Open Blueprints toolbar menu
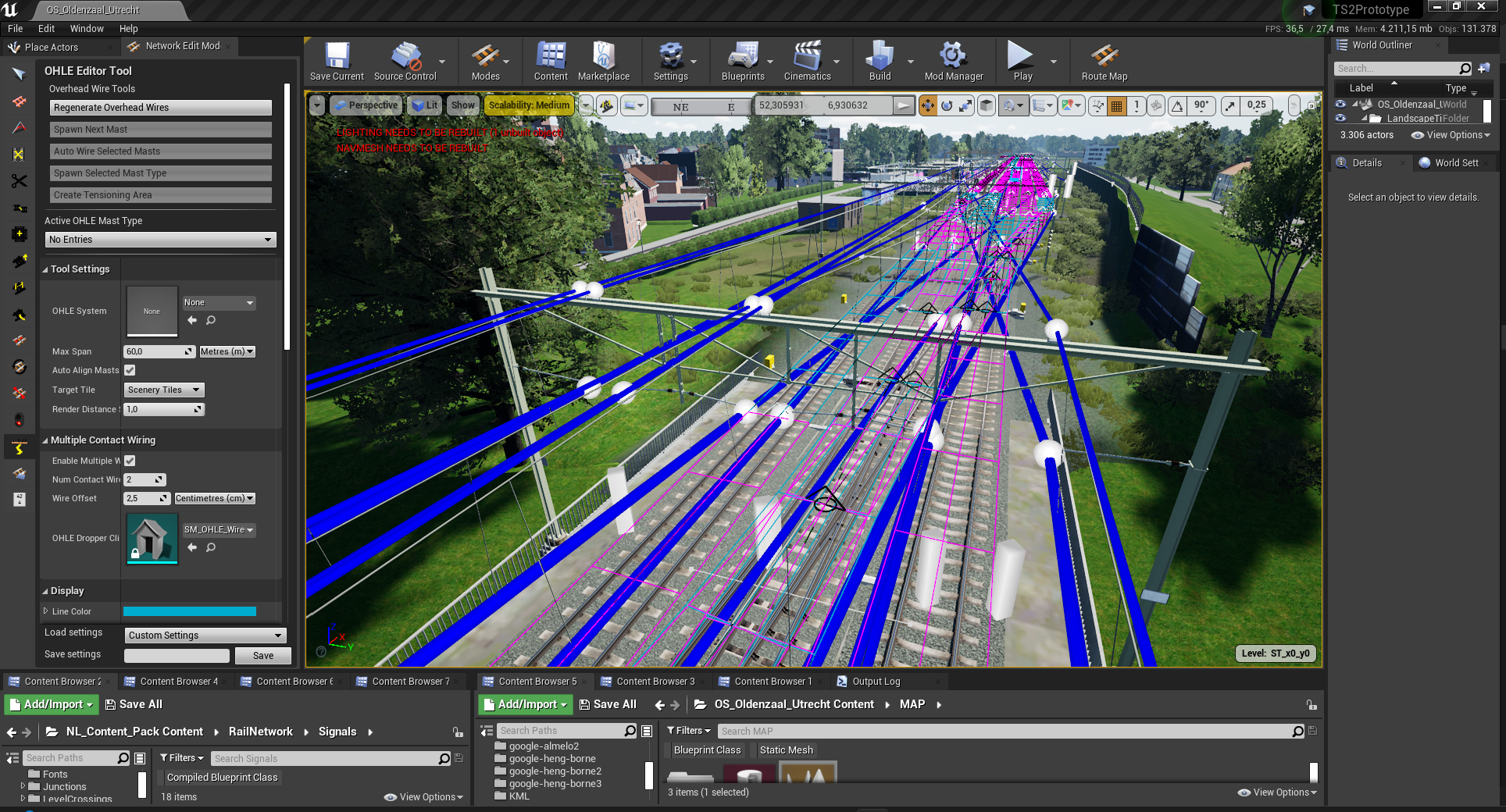The width and height of the screenshot is (1506, 812). (x=743, y=61)
